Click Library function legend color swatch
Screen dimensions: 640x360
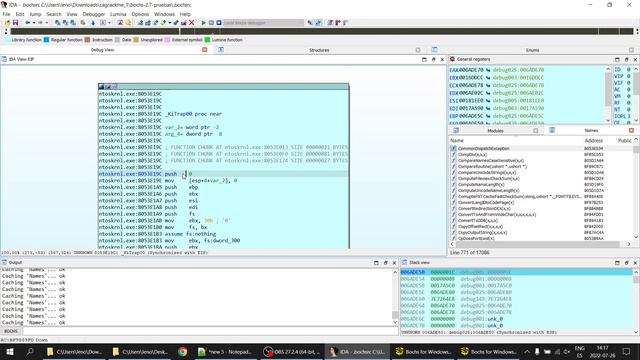(x=7, y=40)
